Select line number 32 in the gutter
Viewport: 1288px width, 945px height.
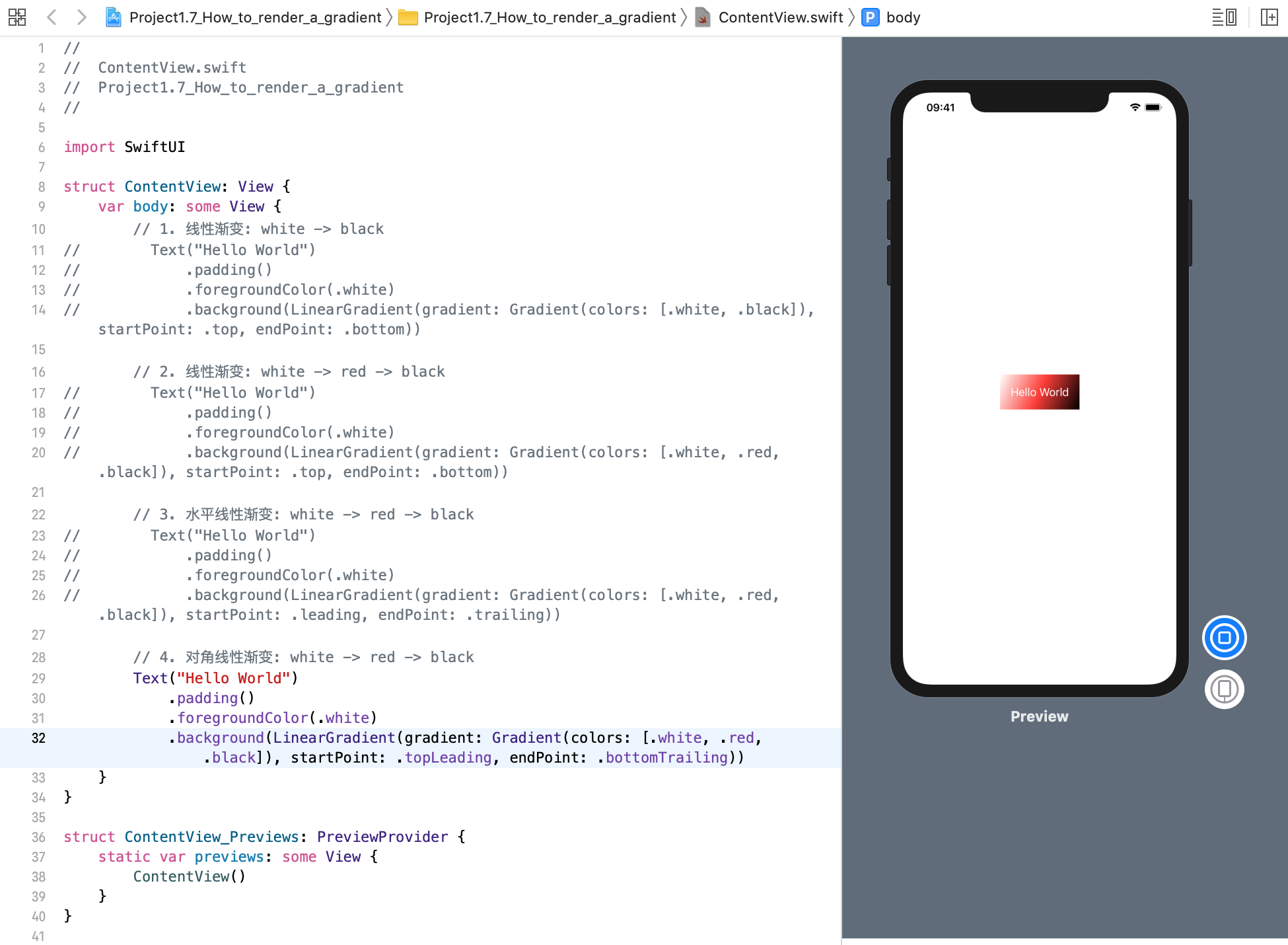39,738
